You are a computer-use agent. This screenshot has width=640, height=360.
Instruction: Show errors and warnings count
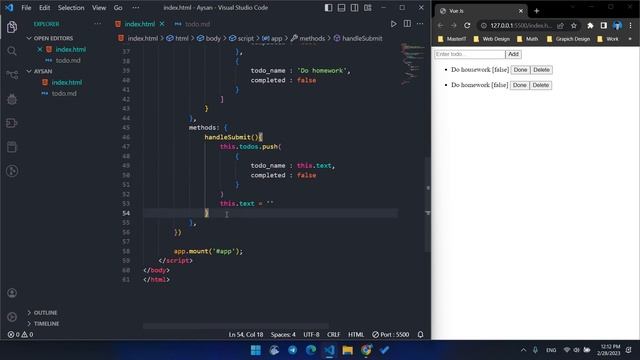point(20,334)
